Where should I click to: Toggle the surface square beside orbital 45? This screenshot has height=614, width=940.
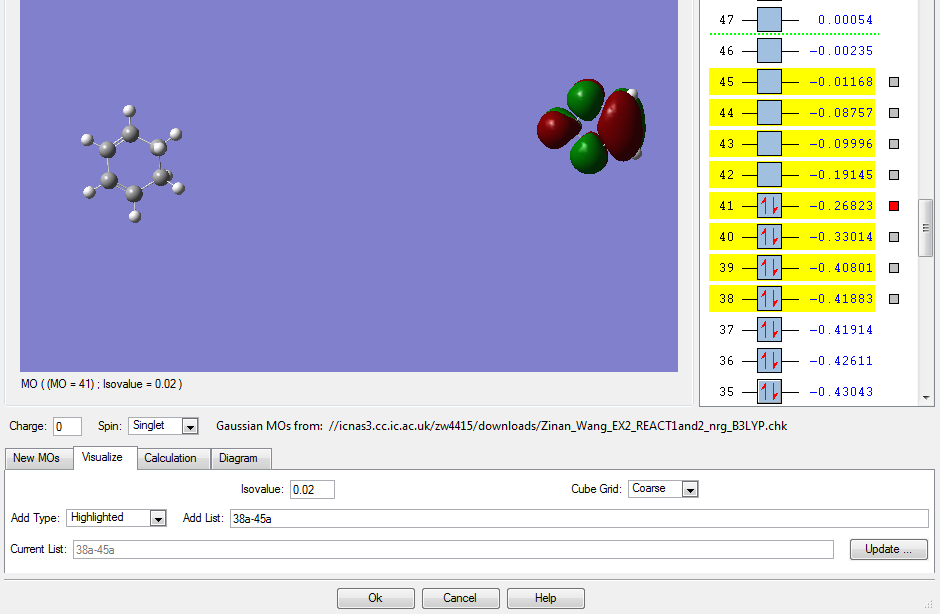pos(894,82)
